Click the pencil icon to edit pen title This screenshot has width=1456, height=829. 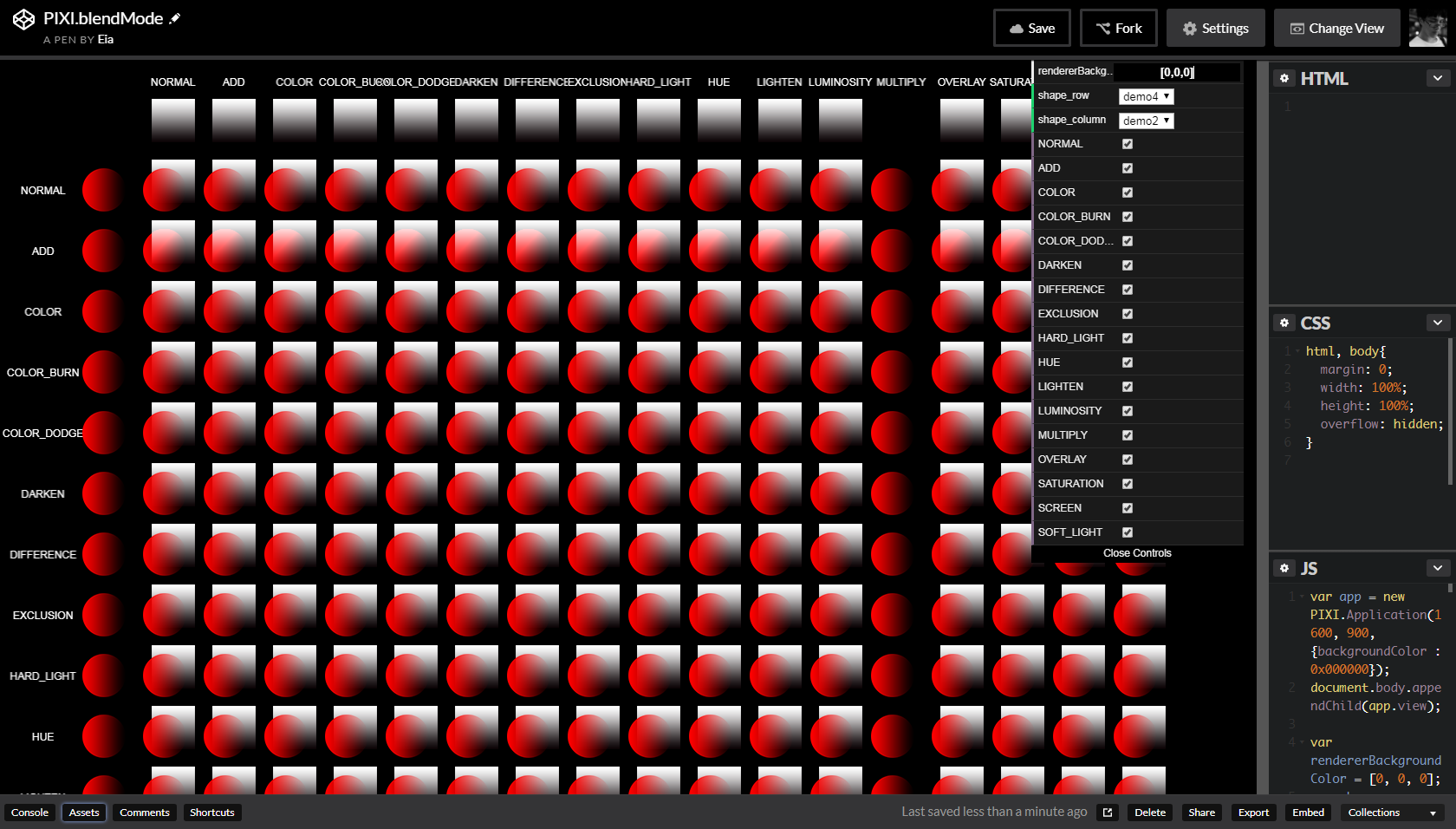click(x=175, y=18)
